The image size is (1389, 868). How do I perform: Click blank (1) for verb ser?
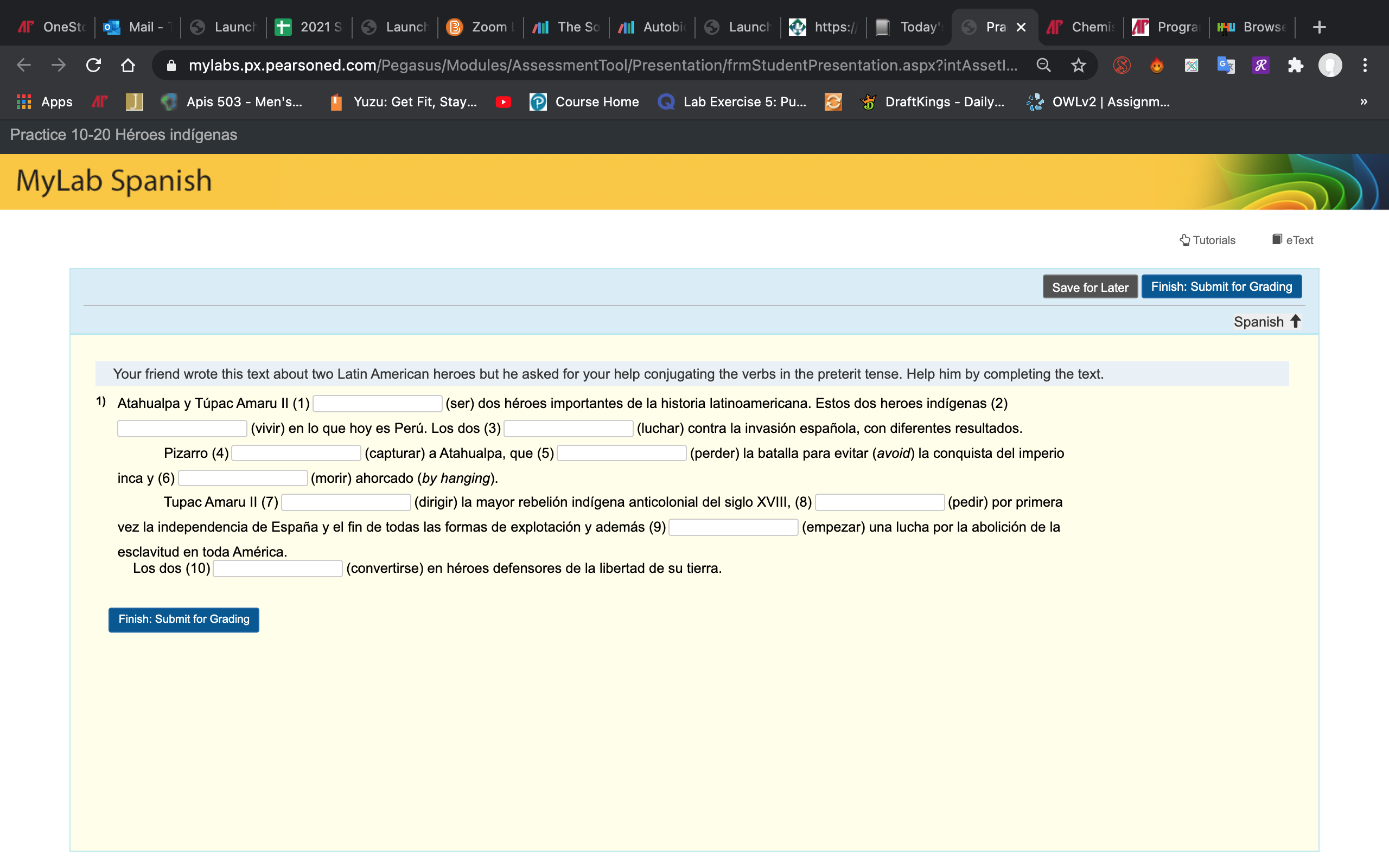[377, 404]
